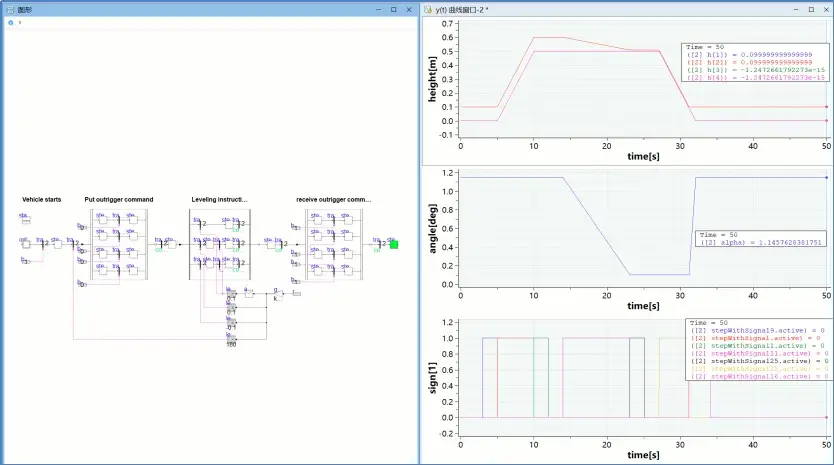Click the Put outrigger command label

click(x=119, y=200)
